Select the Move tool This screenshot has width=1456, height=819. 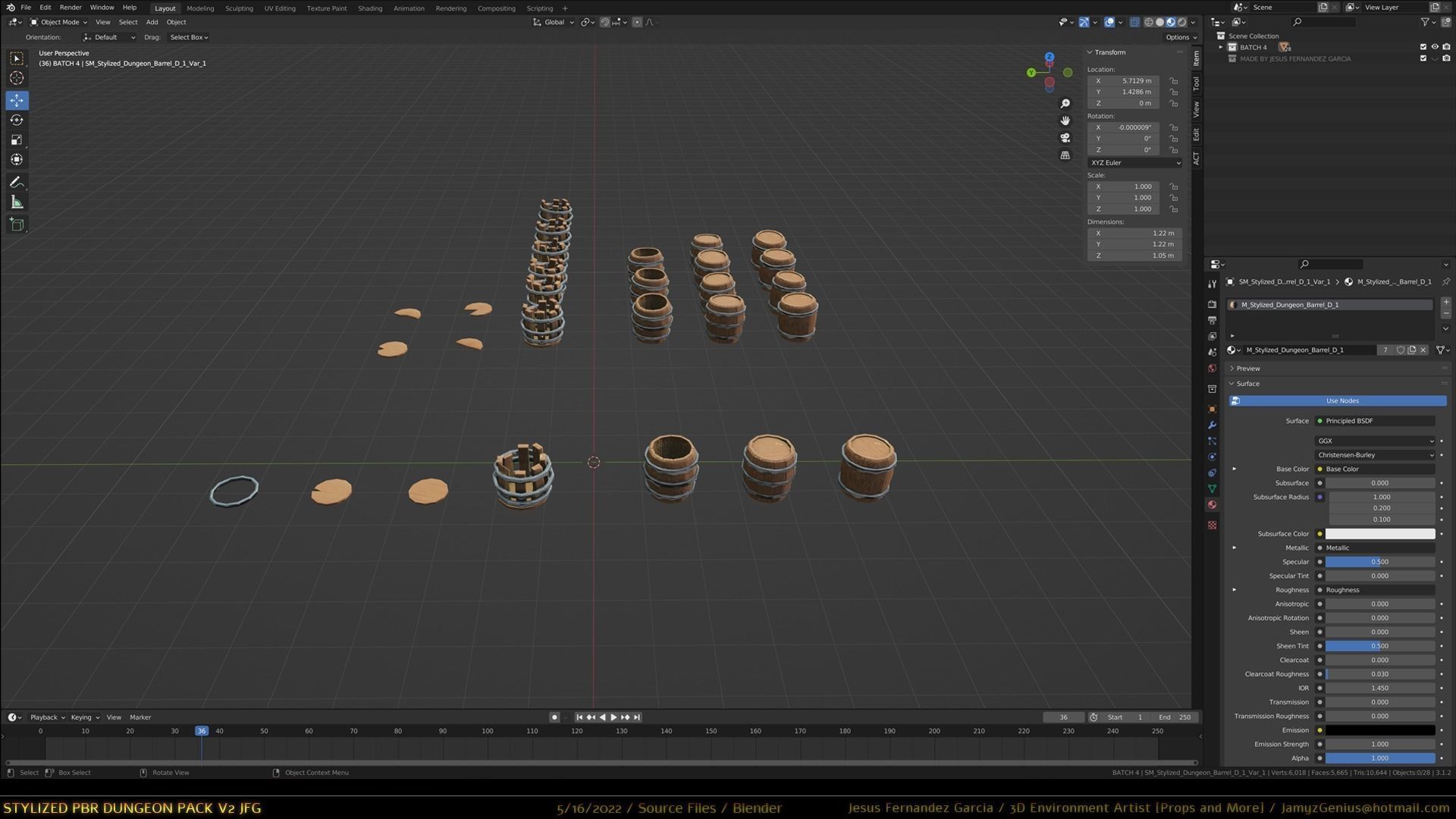(17, 100)
